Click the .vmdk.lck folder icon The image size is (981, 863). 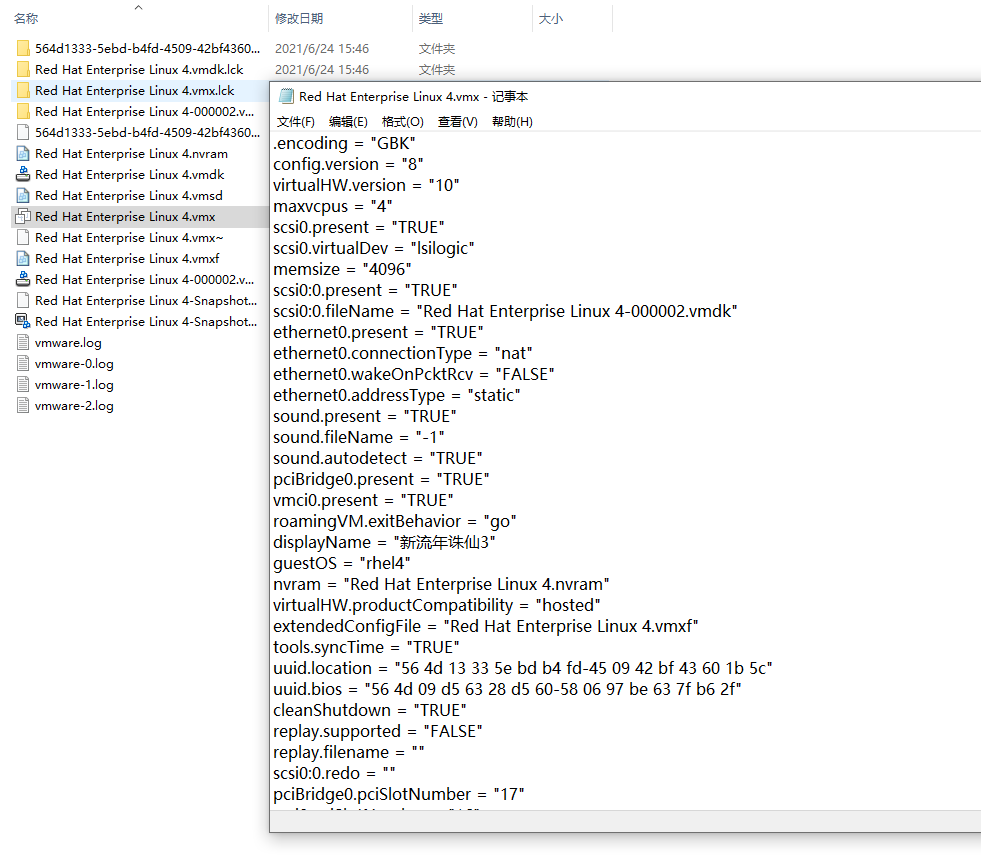coord(23,70)
